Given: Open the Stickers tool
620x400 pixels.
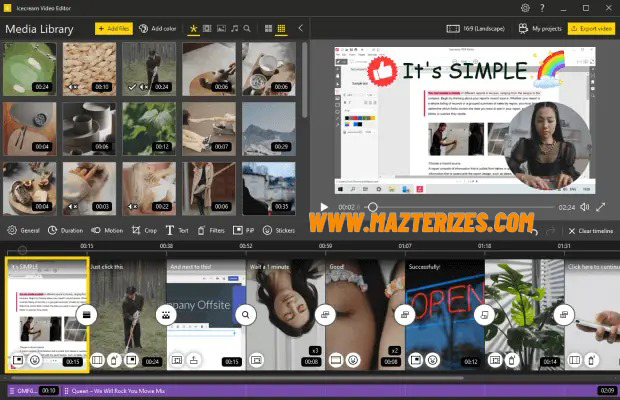Looking at the screenshot, I should point(279,230).
